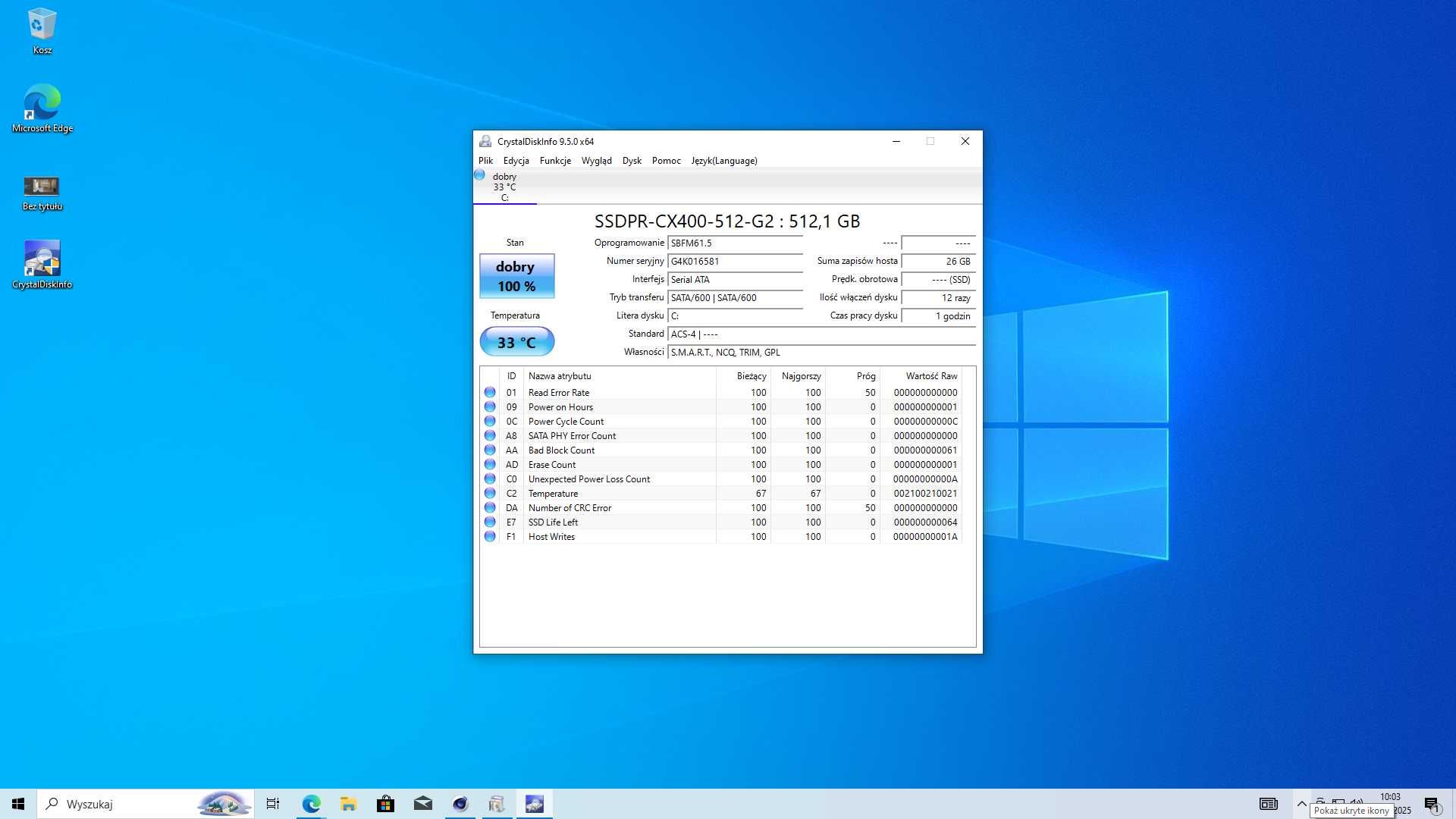Click the firmware field SBFM61.5
This screenshot has height=819, width=1456.
(x=735, y=243)
